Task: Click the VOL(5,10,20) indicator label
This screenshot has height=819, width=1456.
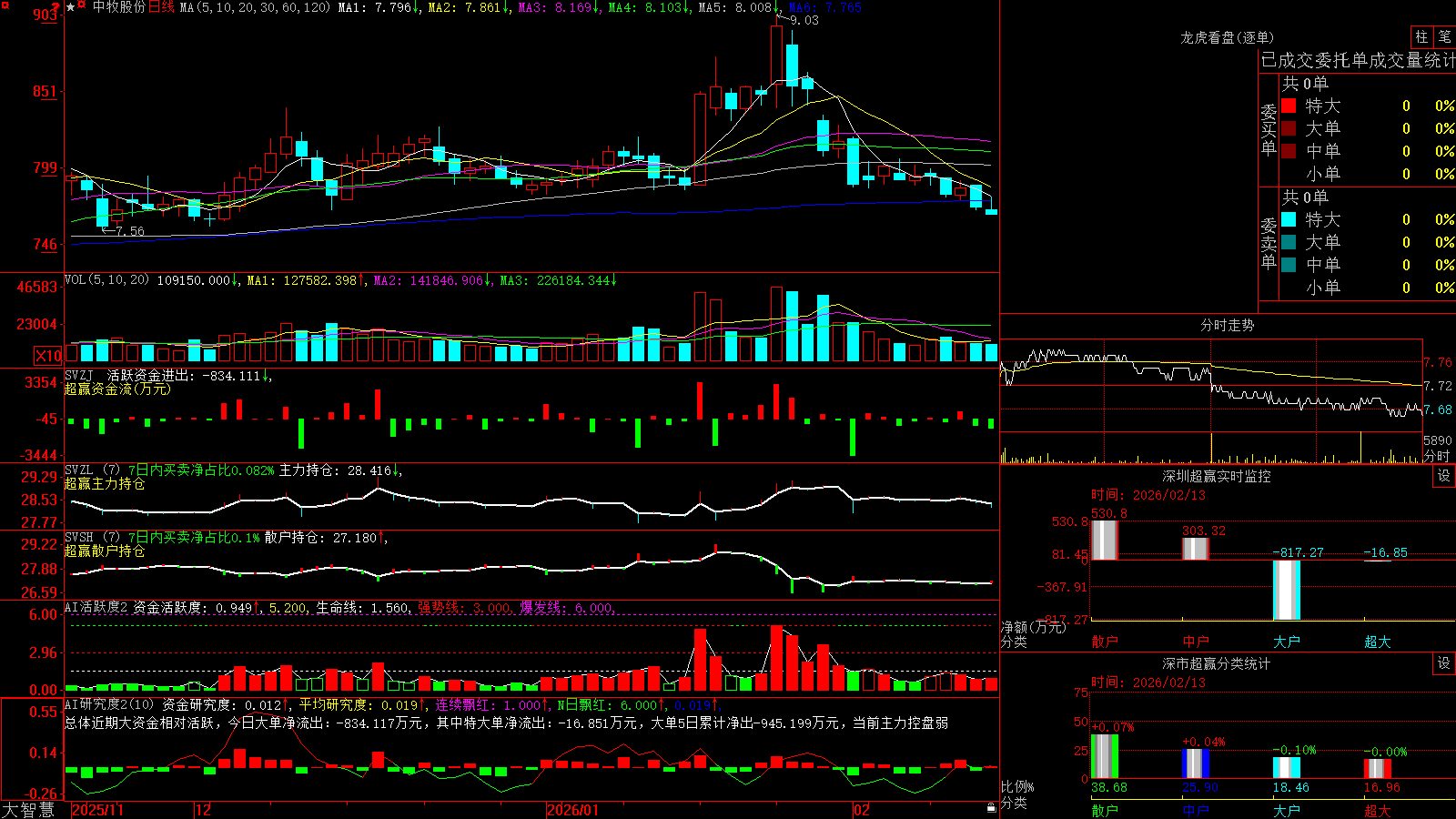Action: 107,280
